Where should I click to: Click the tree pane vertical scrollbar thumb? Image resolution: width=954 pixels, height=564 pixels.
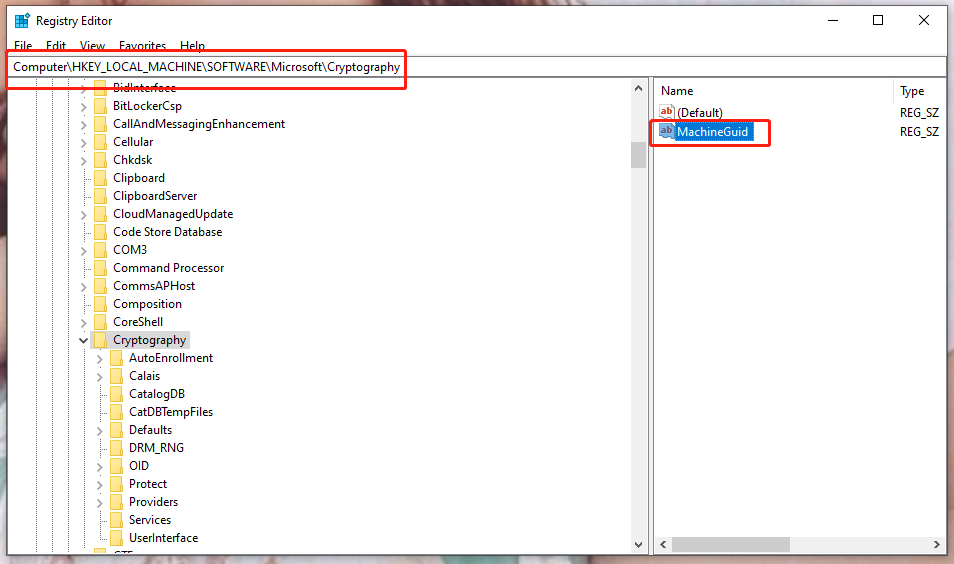(638, 155)
